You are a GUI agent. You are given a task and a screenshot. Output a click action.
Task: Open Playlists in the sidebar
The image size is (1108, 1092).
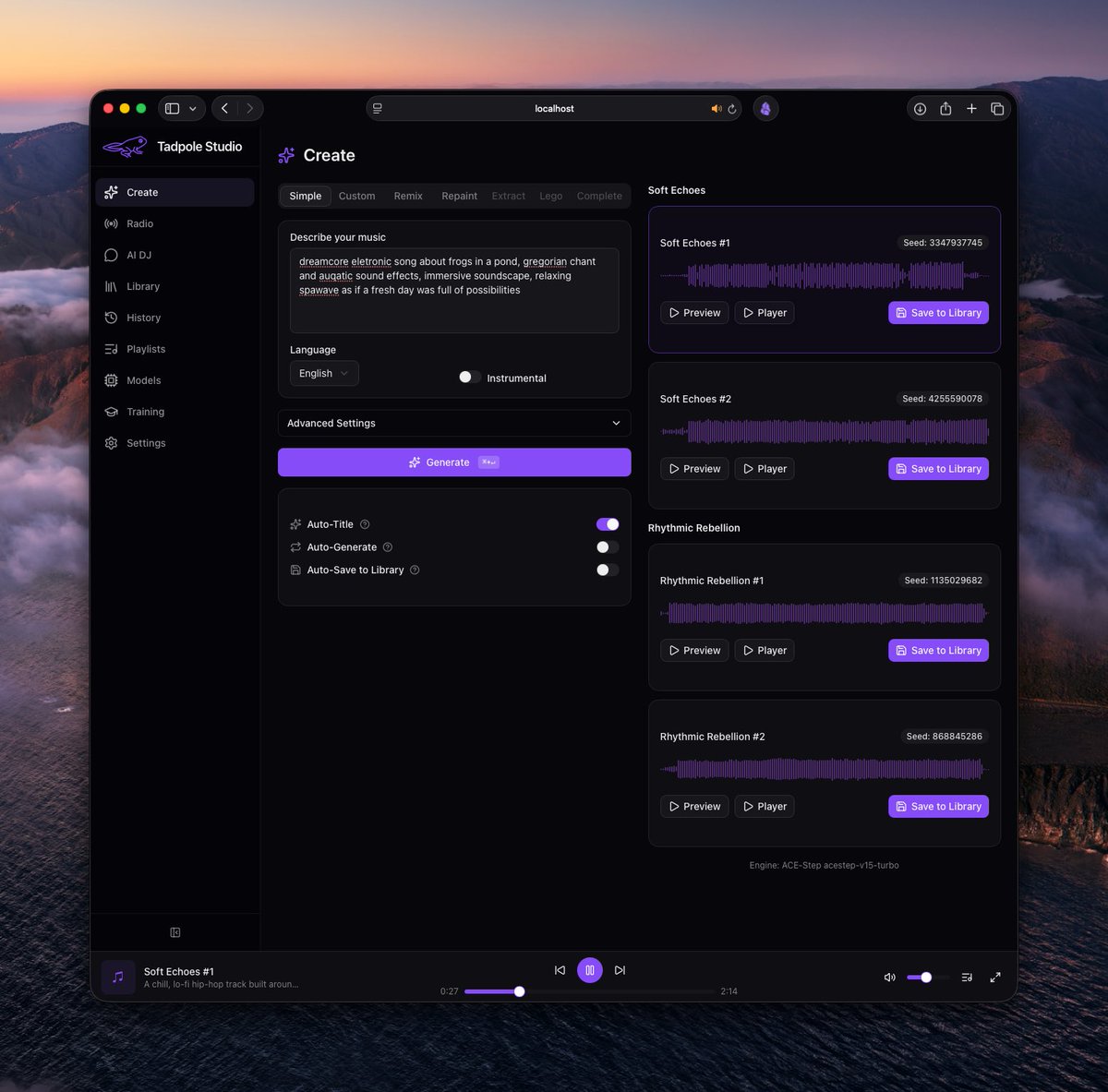(175, 349)
